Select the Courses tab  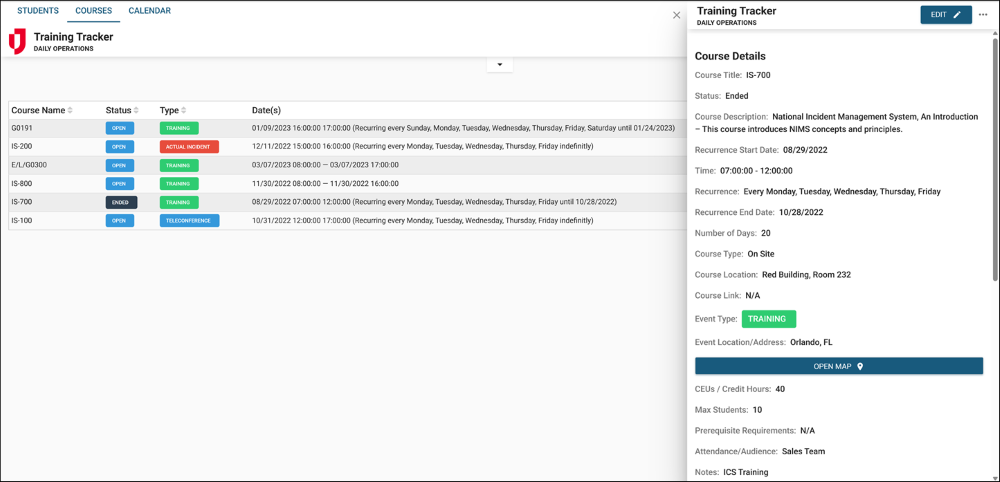click(94, 11)
